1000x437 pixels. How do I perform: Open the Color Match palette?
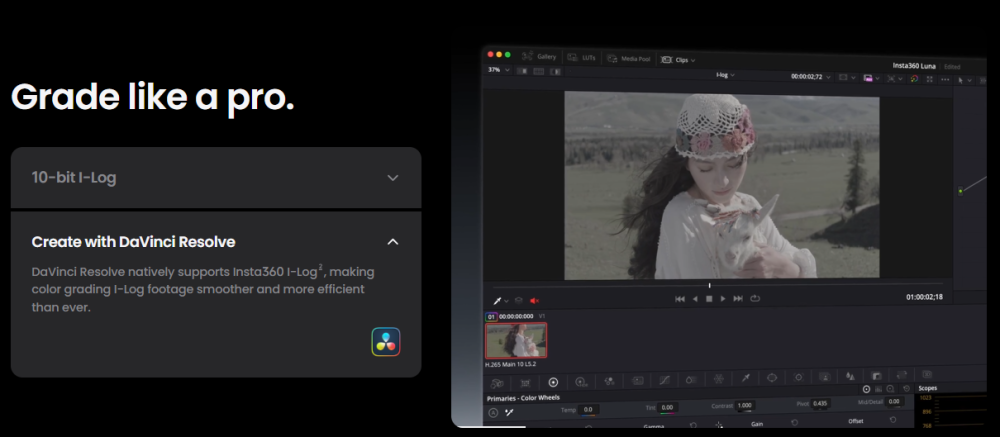pyautogui.click(x=526, y=383)
